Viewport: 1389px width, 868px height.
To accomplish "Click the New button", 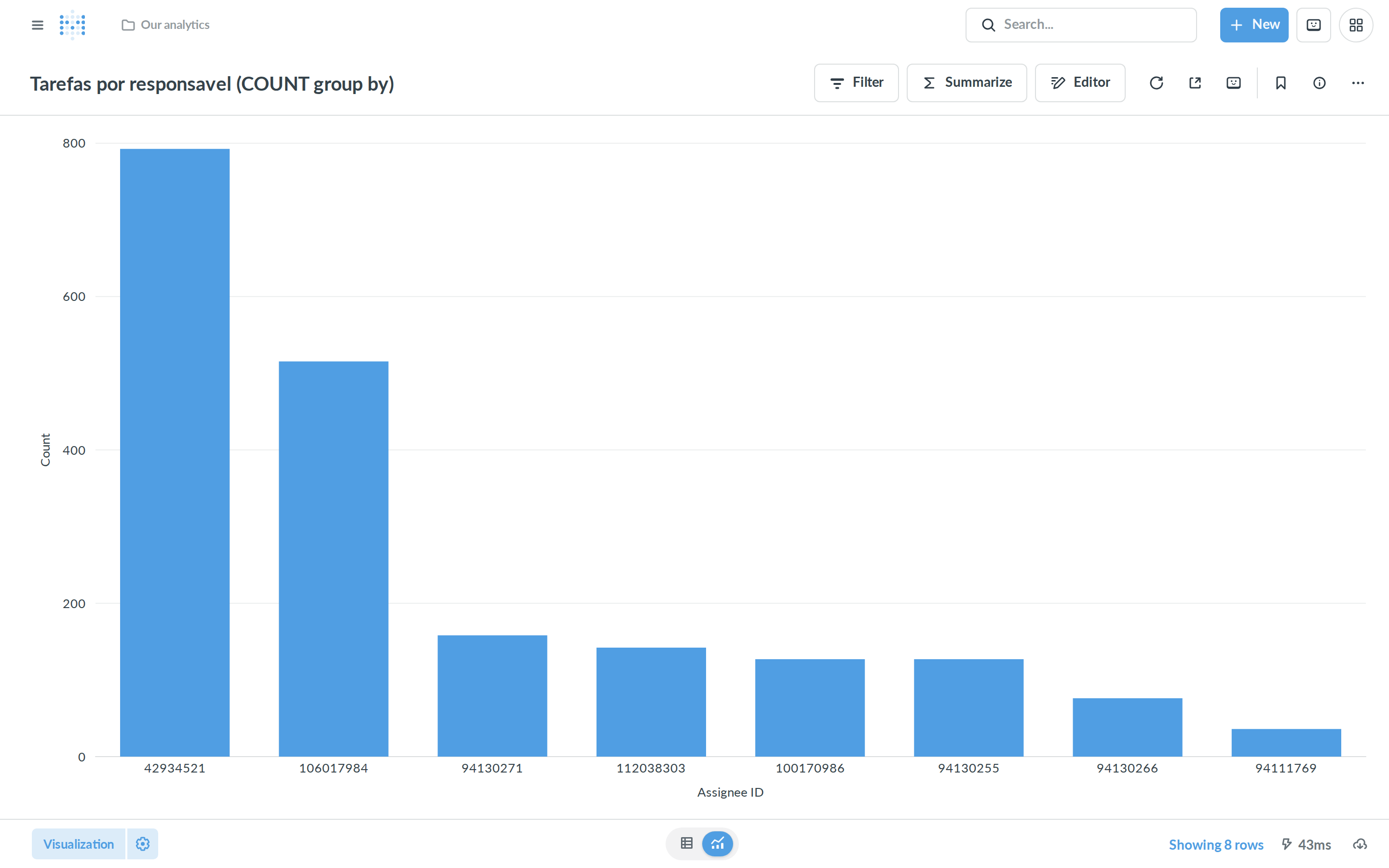I will pos(1253,25).
